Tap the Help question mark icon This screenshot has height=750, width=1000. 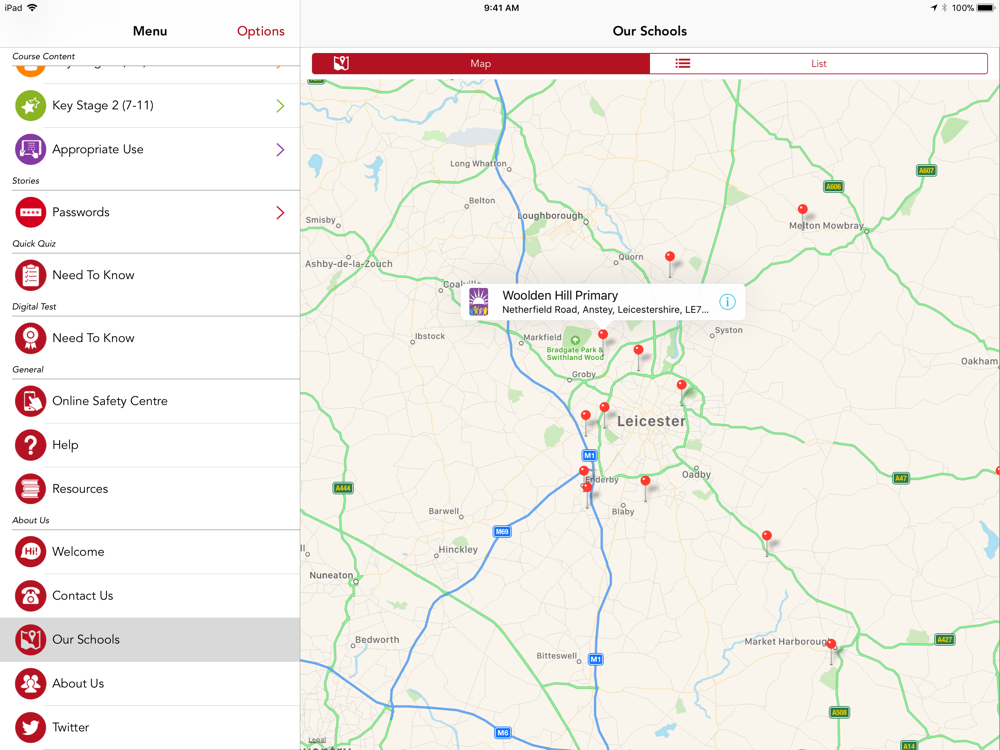tap(30, 445)
